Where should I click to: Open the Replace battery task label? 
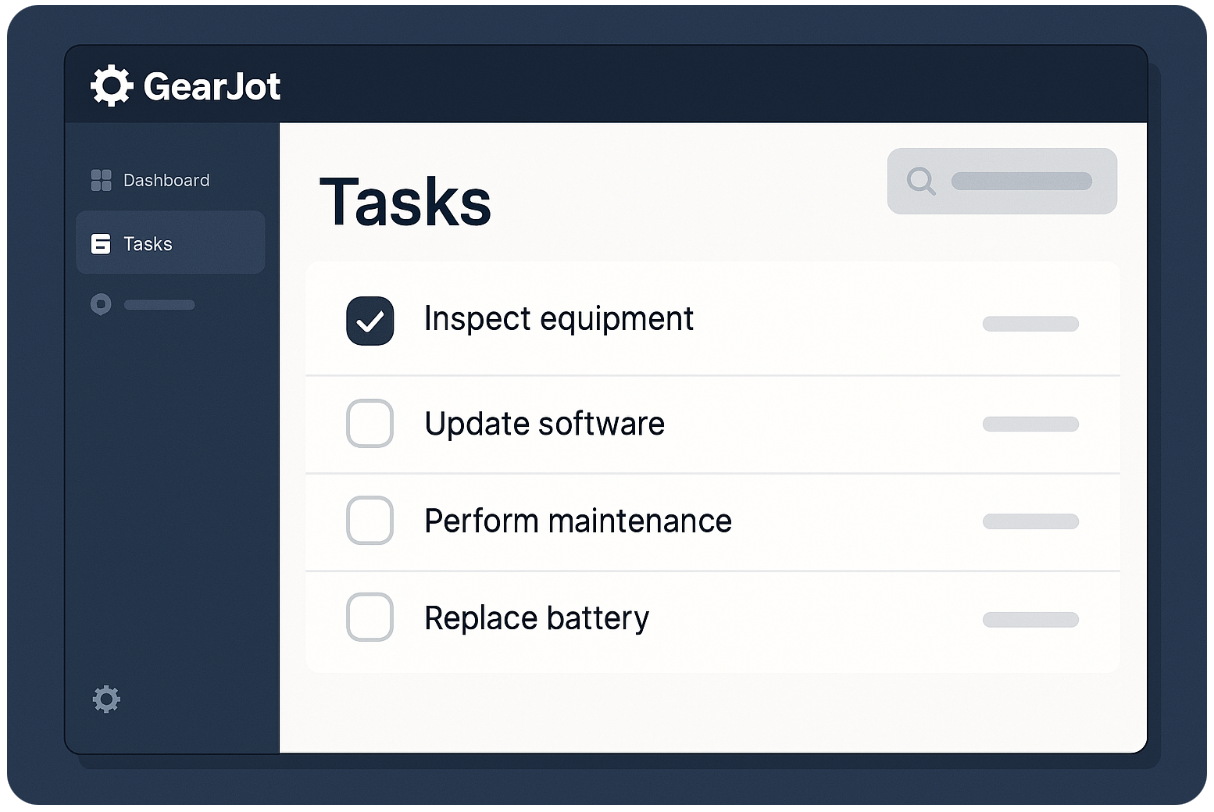pos(537,618)
